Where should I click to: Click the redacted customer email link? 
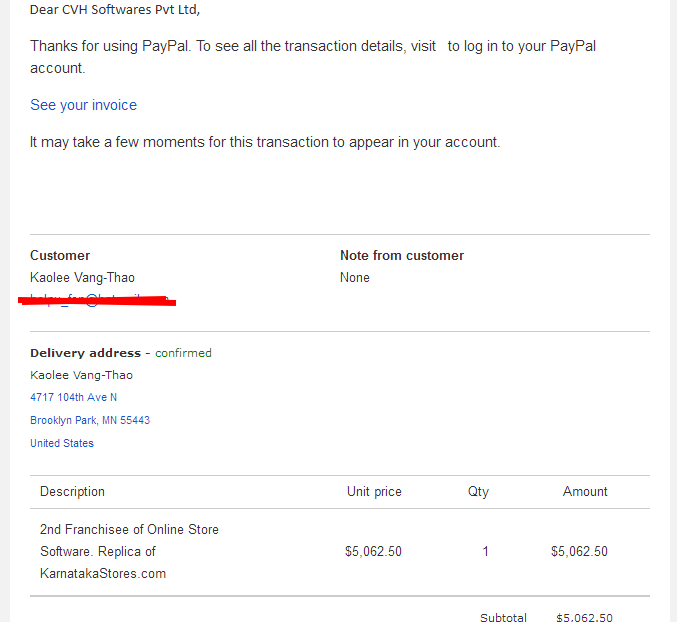pyautogui.click(x=99, y=299)
